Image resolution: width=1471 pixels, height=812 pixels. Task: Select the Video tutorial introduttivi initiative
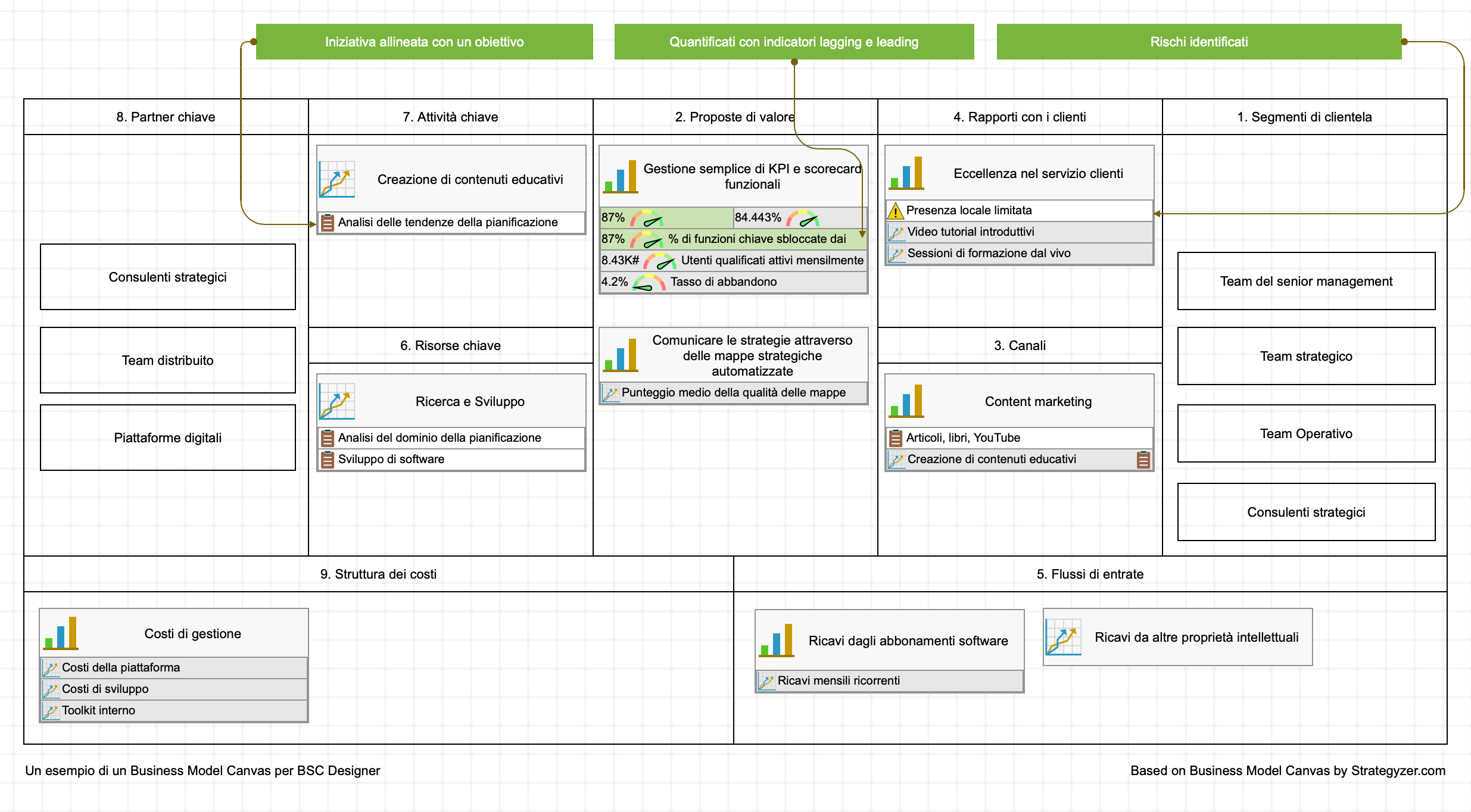point(971,232)
